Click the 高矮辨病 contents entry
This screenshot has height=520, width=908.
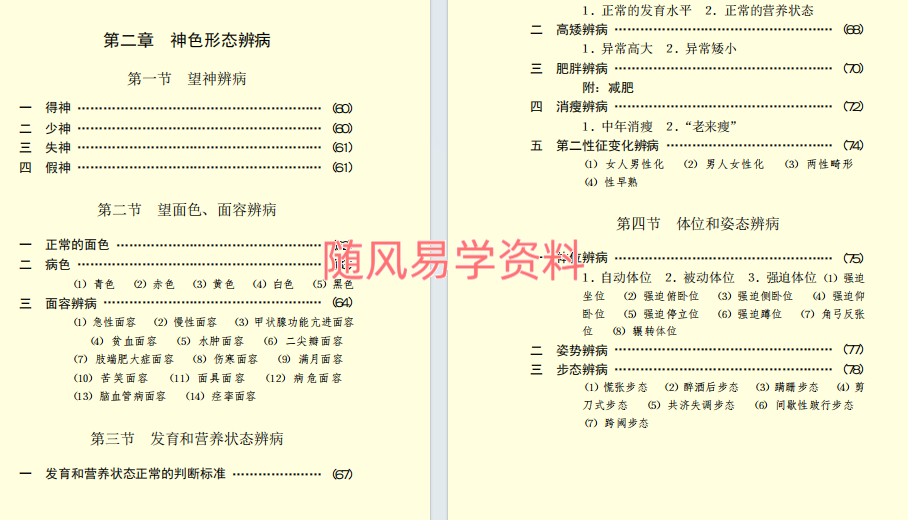[x=582, y=29]
